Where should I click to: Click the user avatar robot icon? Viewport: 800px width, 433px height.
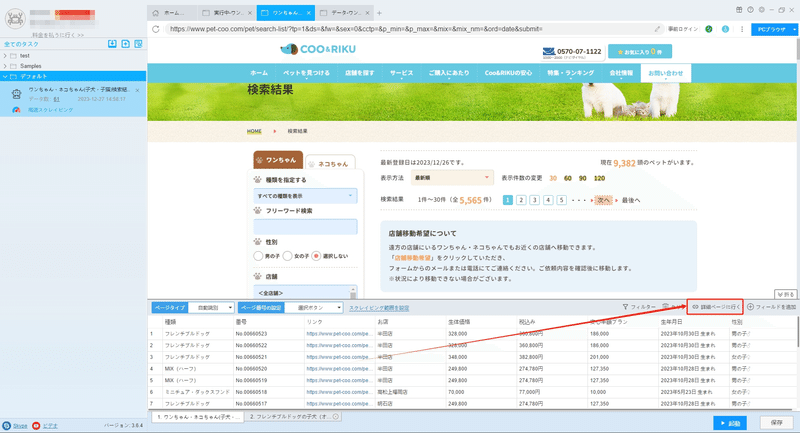click(x=15, y=19)
